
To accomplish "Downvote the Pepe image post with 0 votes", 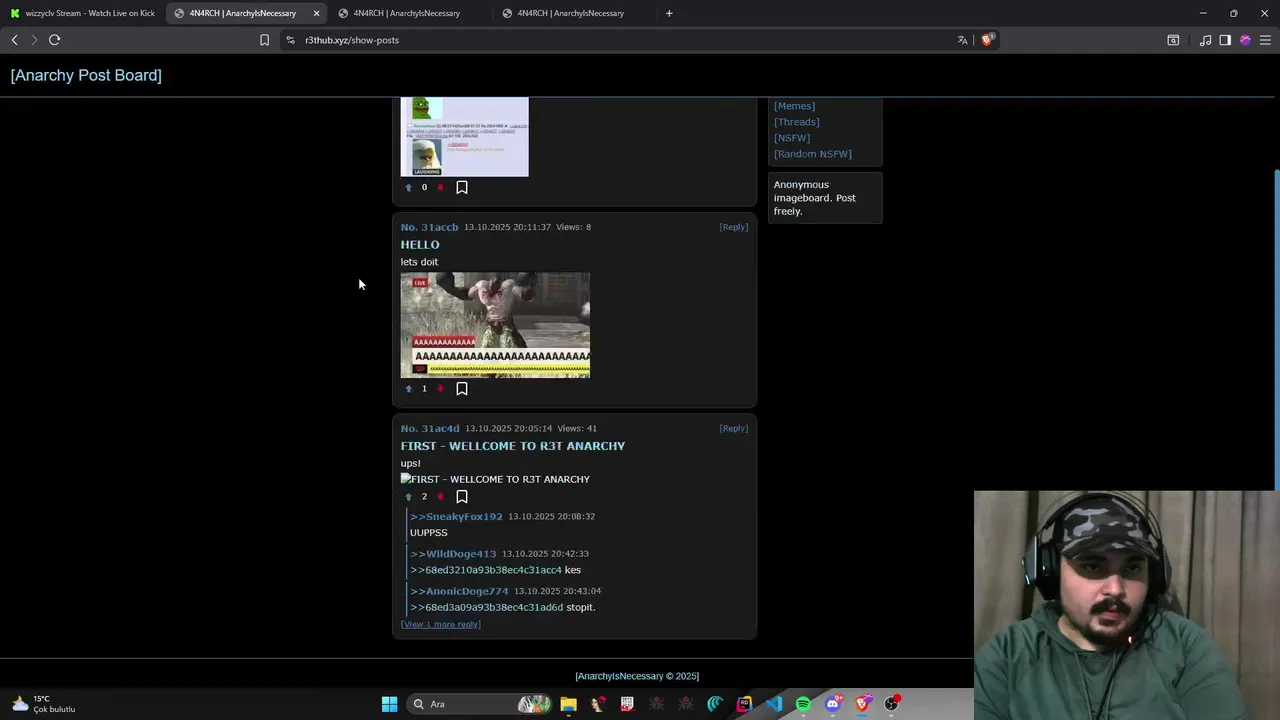I will tap(440, 187).
